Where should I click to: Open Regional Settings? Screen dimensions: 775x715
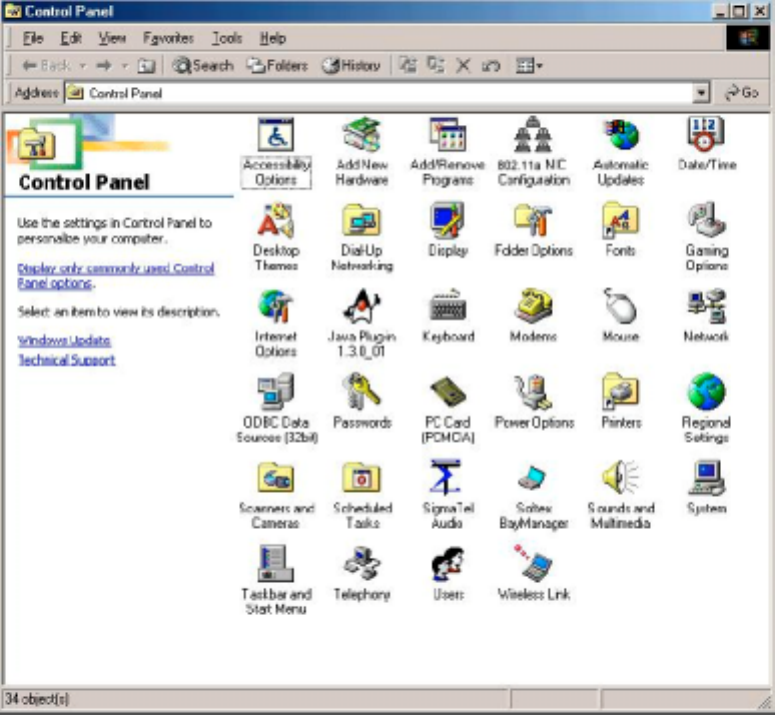click(706, 409)
